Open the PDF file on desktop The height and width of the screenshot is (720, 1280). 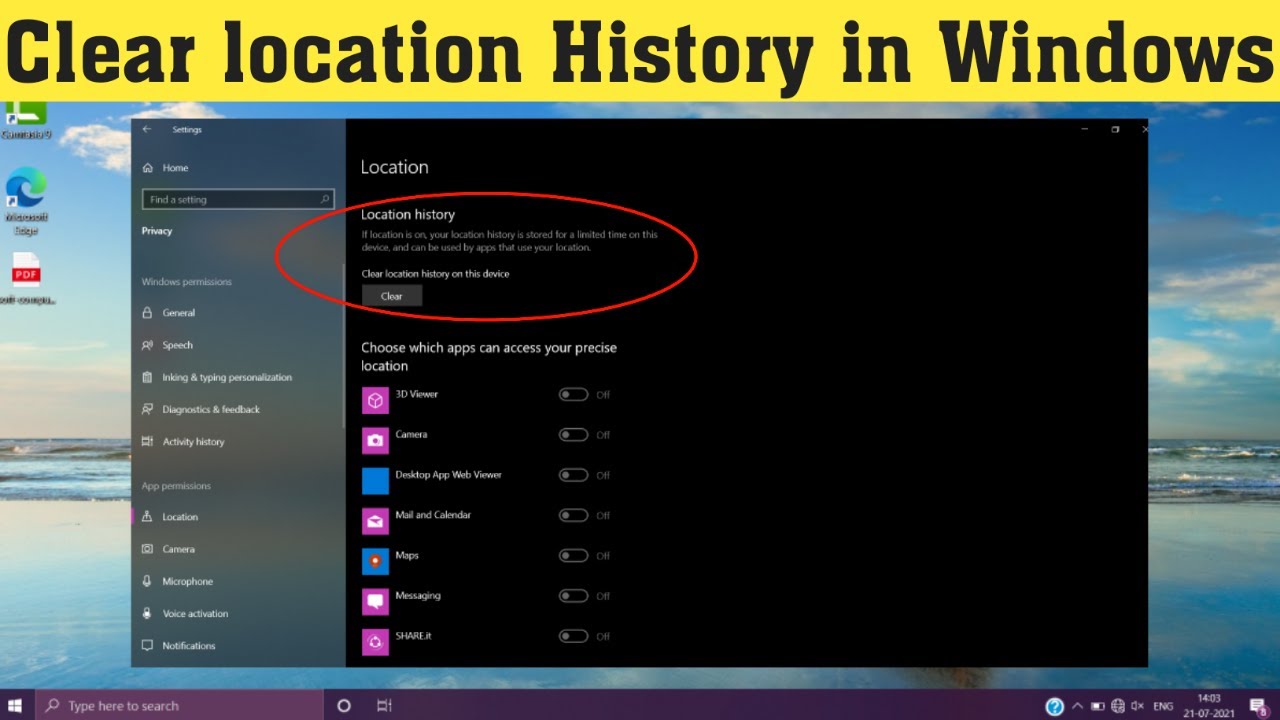tap(26, 278)
